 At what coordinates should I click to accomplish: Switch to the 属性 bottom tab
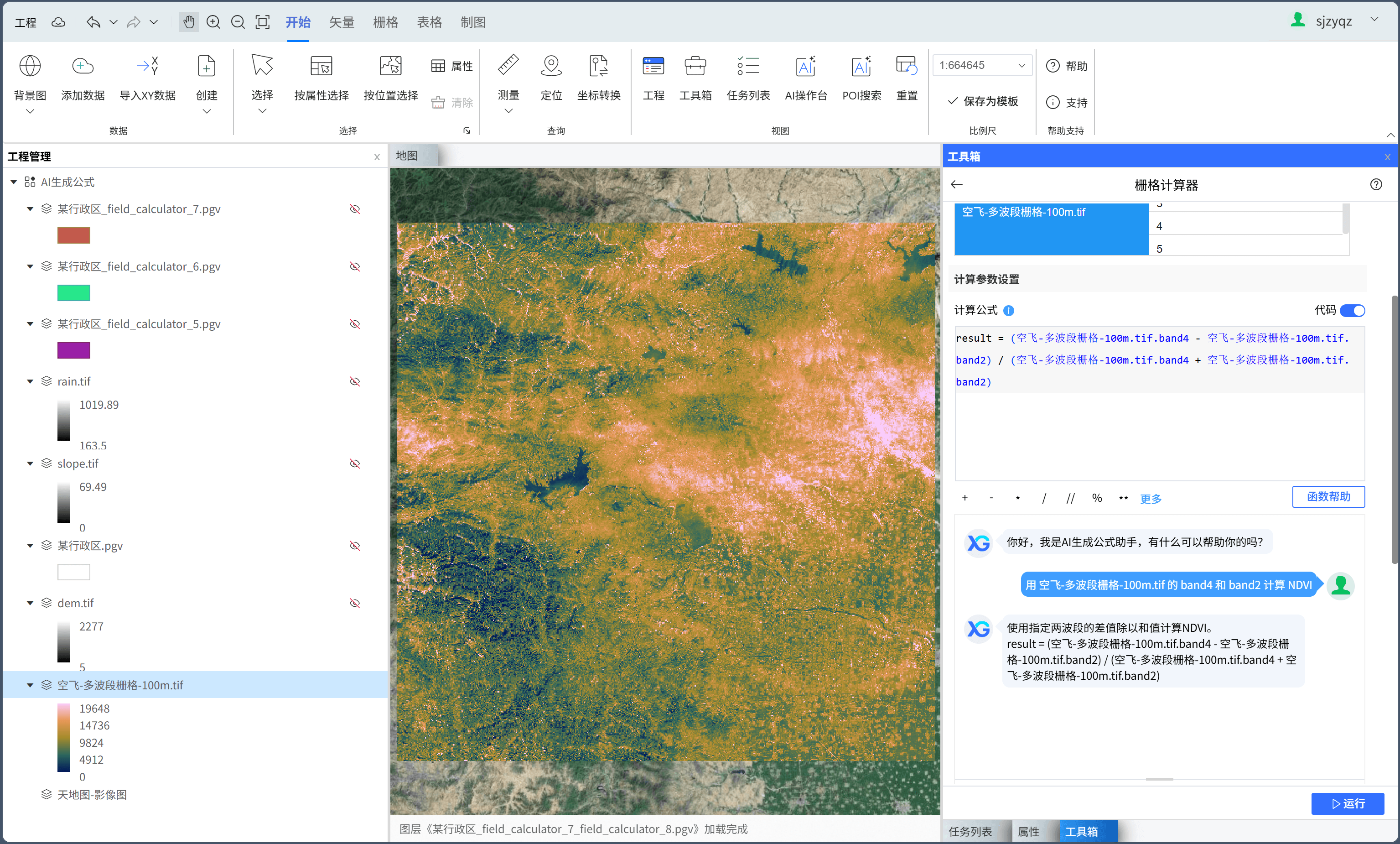click(1028, 832)
